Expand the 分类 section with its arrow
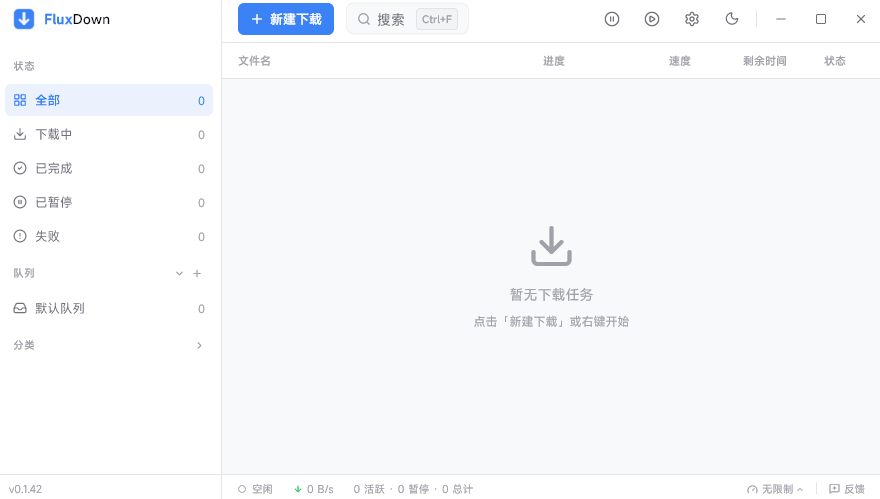Screen dimensions: 880x499 tap(199, 345)
